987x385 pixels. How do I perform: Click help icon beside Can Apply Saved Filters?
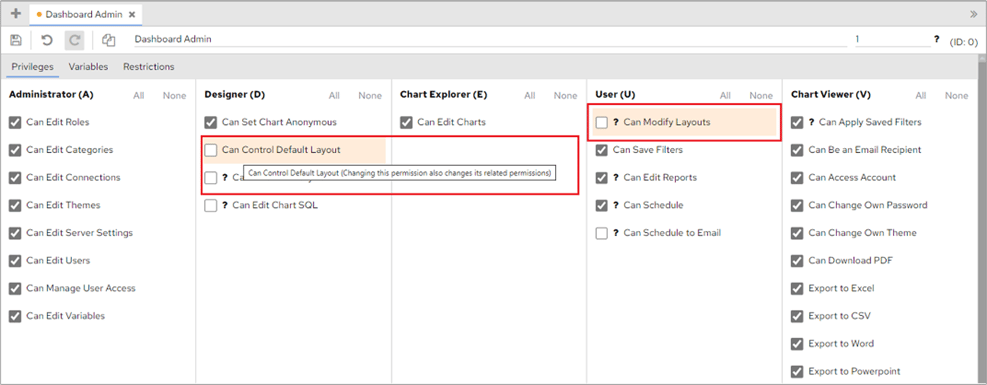coord(812,123)
